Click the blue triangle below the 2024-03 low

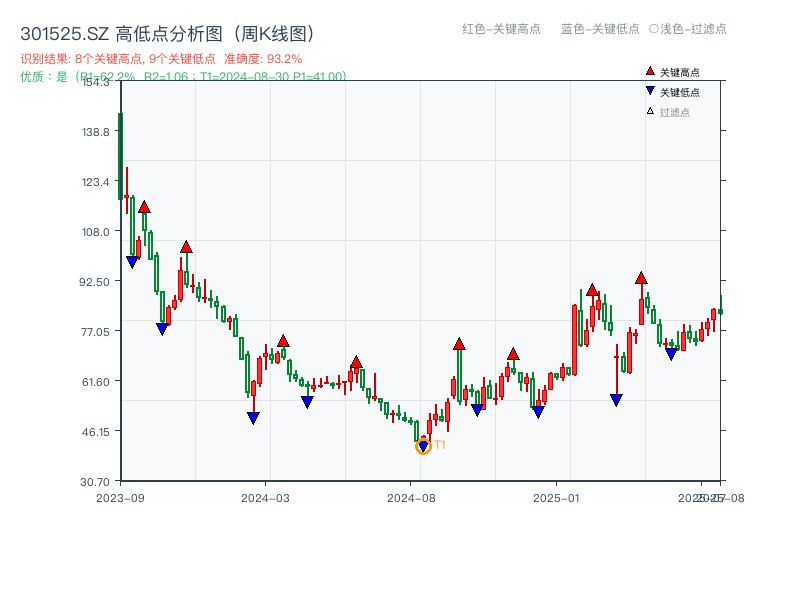pyautogui.click(x=253, y=418)
